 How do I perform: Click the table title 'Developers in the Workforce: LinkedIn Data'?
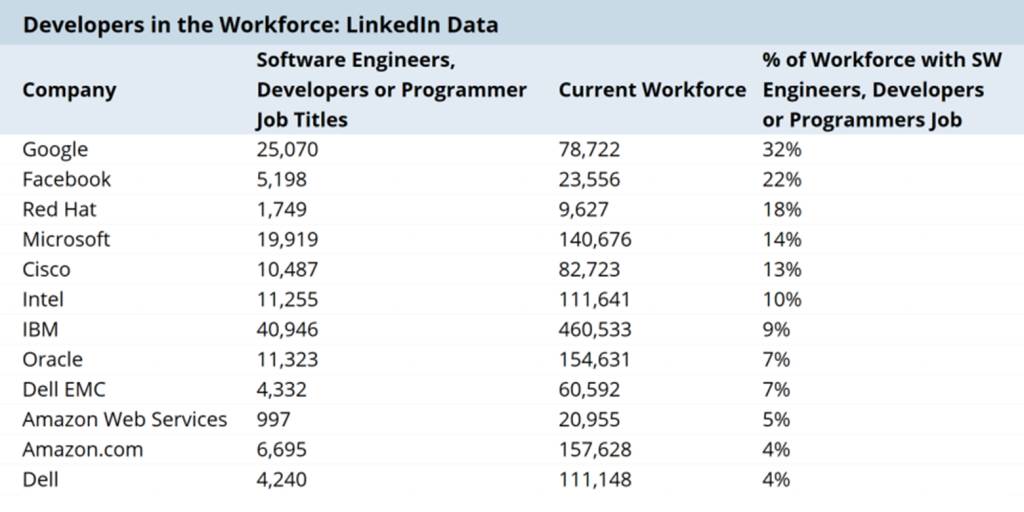(x=260, y=24)
